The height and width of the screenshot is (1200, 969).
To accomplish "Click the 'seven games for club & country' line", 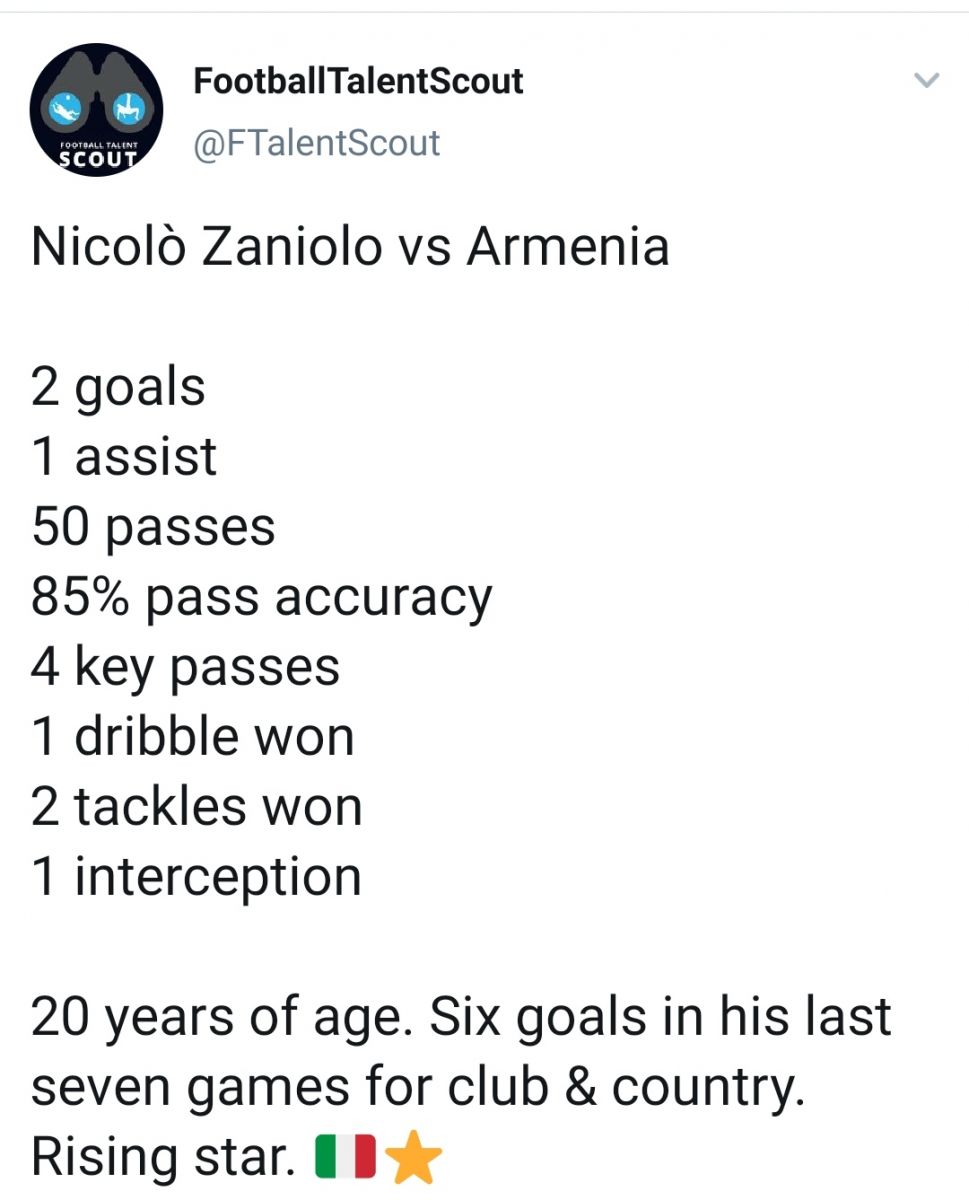I will coord(418,1087).
